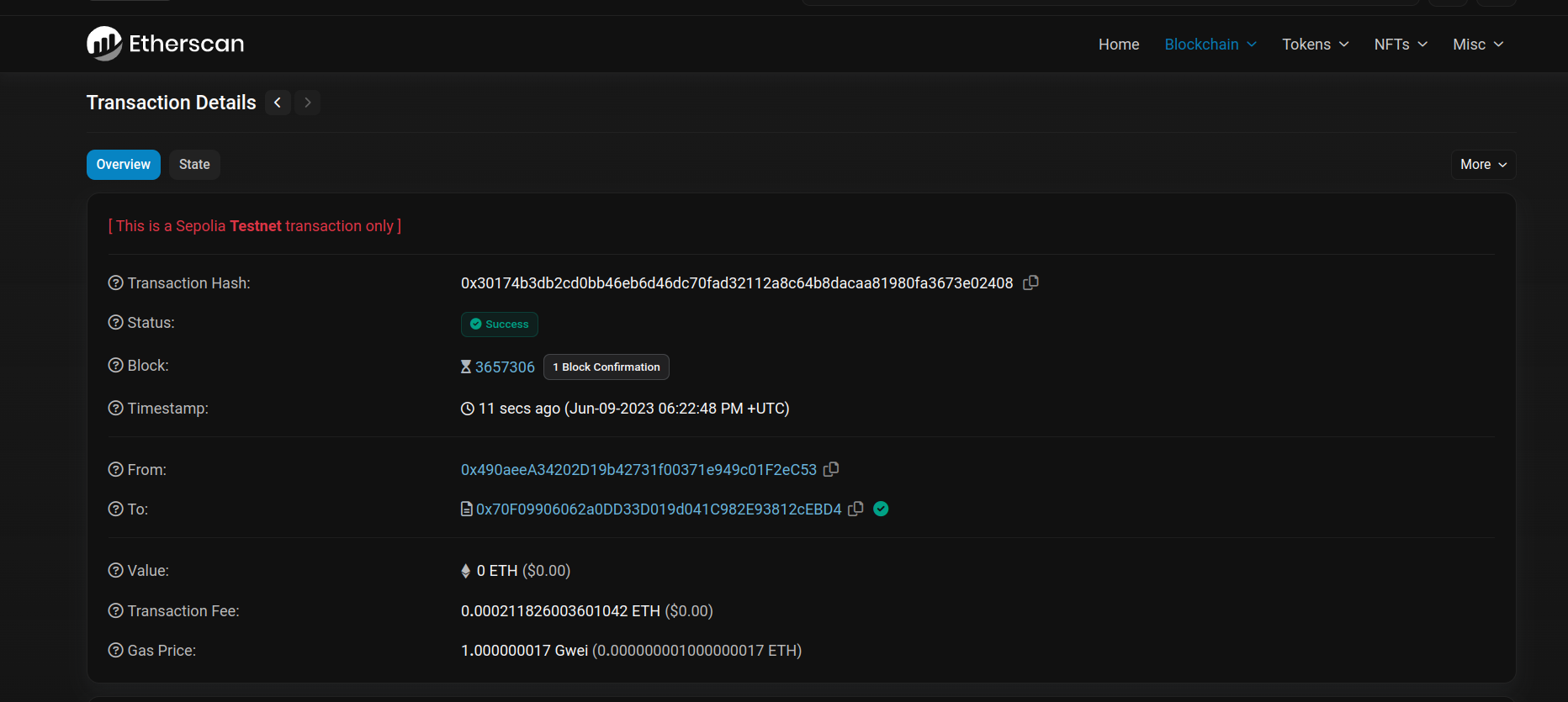Click help icon beside Value
Image resolution: width=1568 pixels, height=702 pixels.
point(116,571)
